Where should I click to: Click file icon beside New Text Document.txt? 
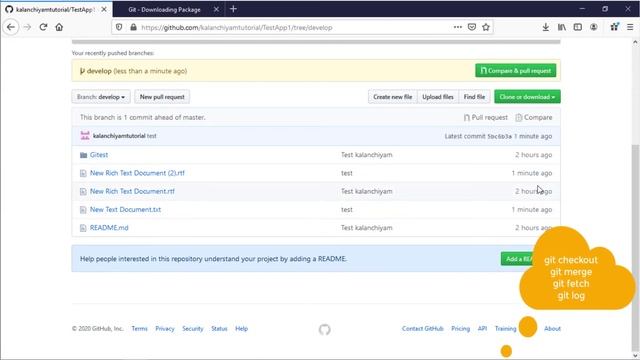tap(83, 210)
